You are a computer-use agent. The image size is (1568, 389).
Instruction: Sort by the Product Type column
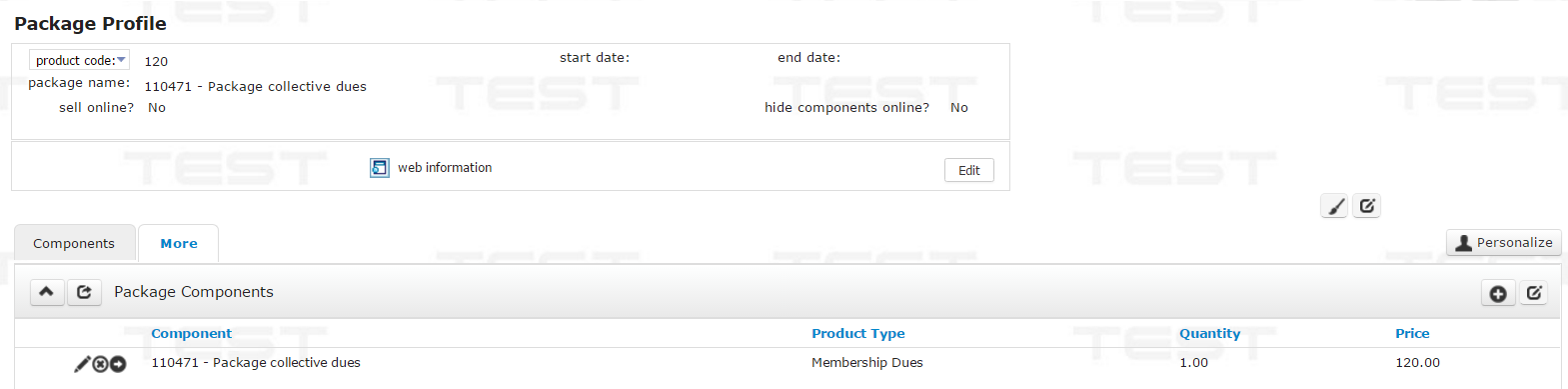[x=858, y=334]
